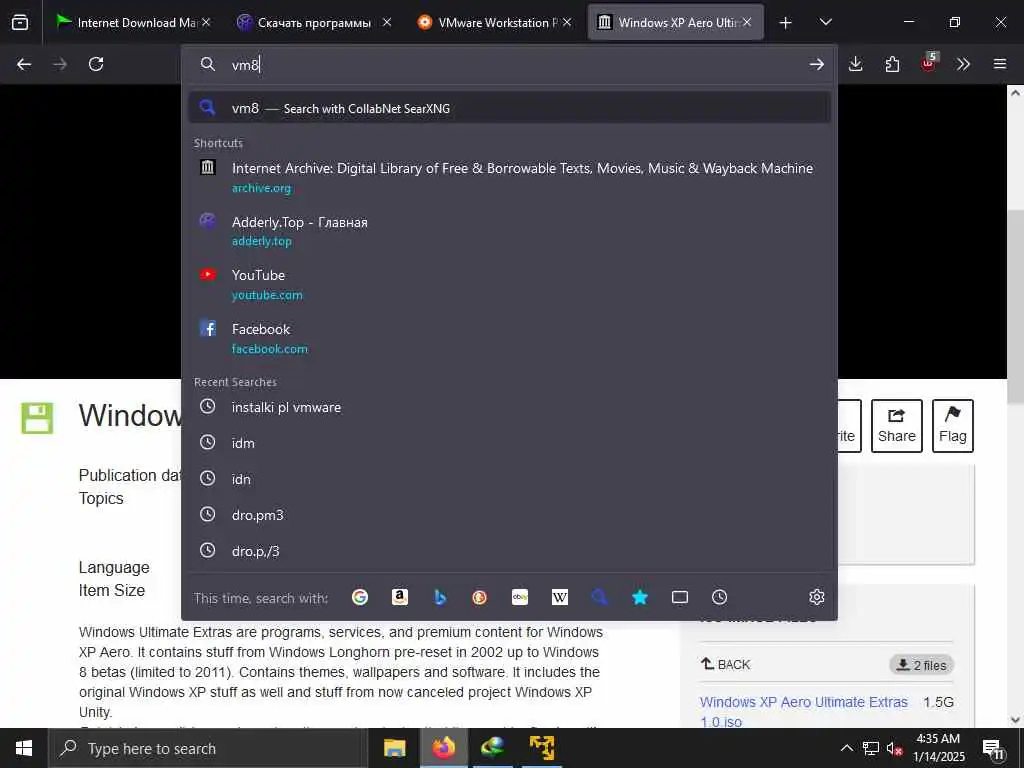The width and height of the screenshot is (1024, 768).
Task: Click the Go arrow in address bar
Action: coord(816,64)
